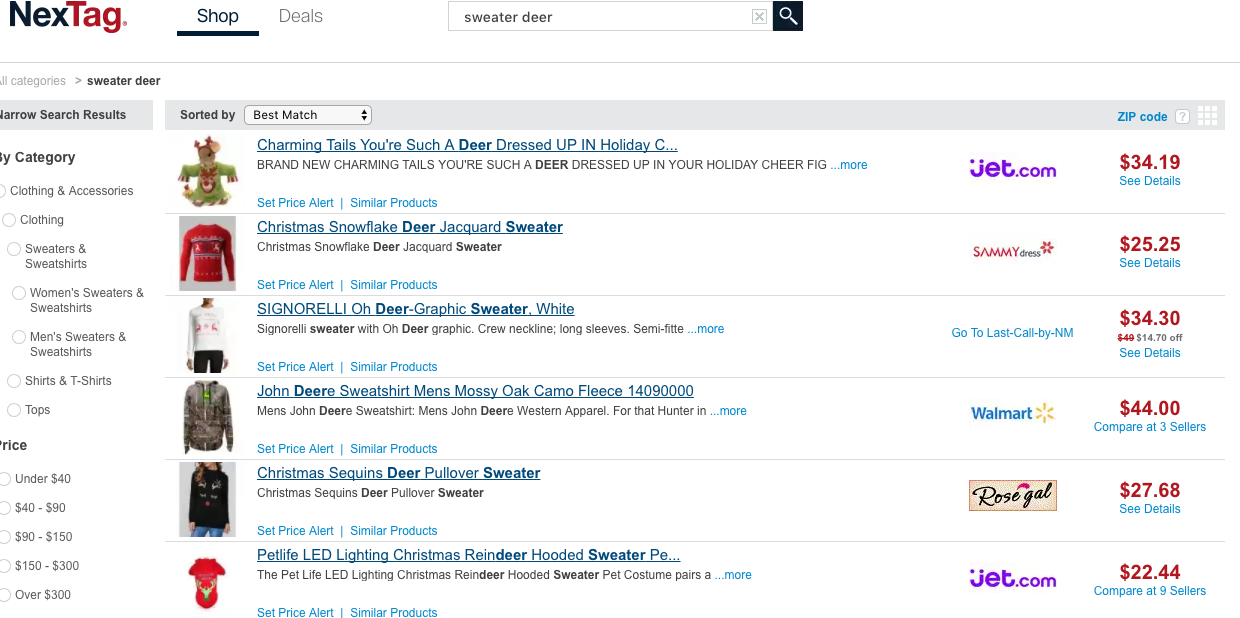The width and height of the screenshot is (1240, 618).
Task: Select Women's Sweaters & Sweatshirts radio
Action: (19, 293)
